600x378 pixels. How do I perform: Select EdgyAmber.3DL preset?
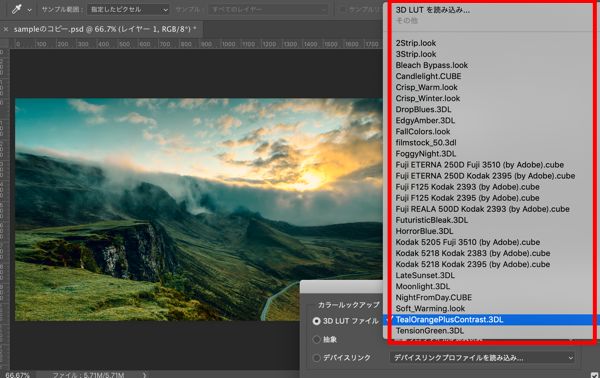(425, 121)
